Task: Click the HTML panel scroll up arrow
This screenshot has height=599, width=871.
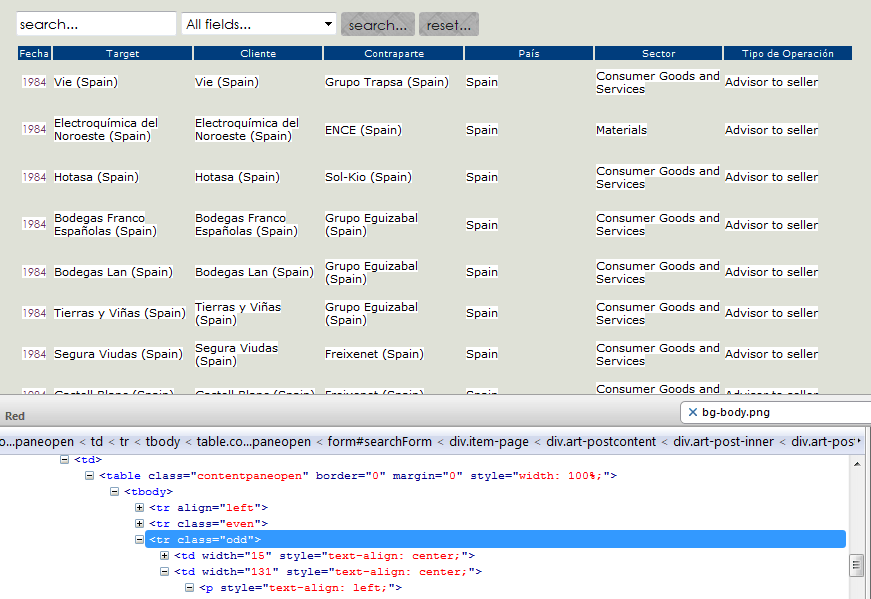Action: 857,464
